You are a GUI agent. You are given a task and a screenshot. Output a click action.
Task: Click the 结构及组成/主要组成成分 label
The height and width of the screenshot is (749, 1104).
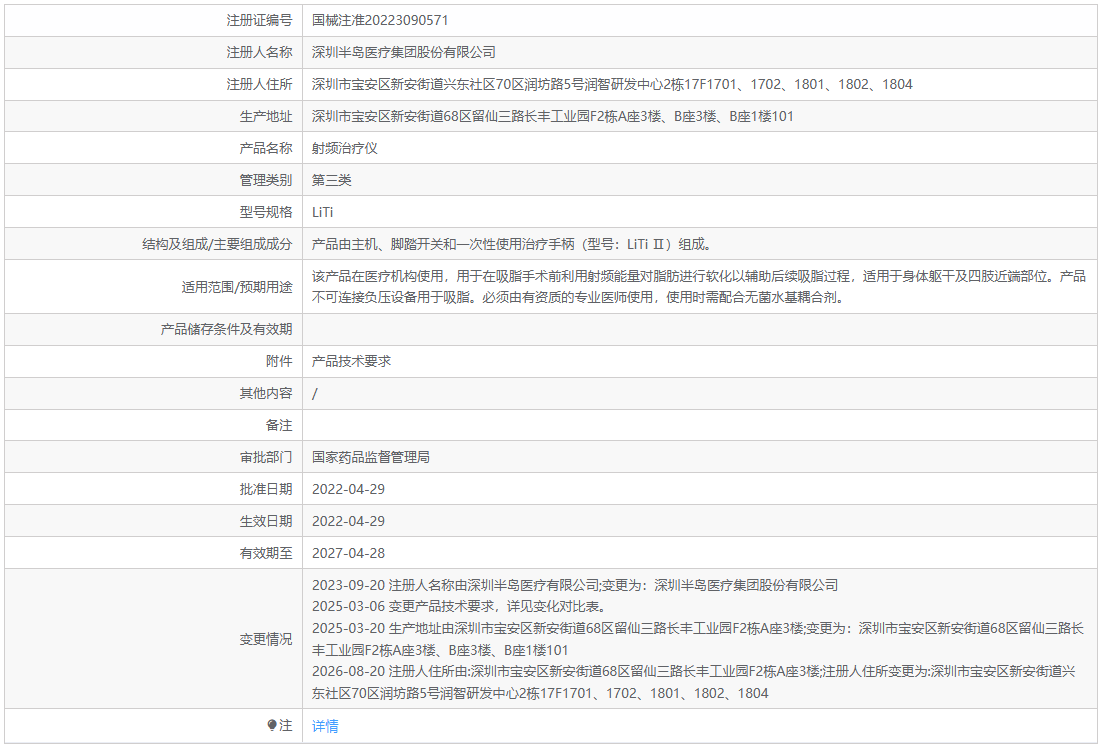click(217, 244)
